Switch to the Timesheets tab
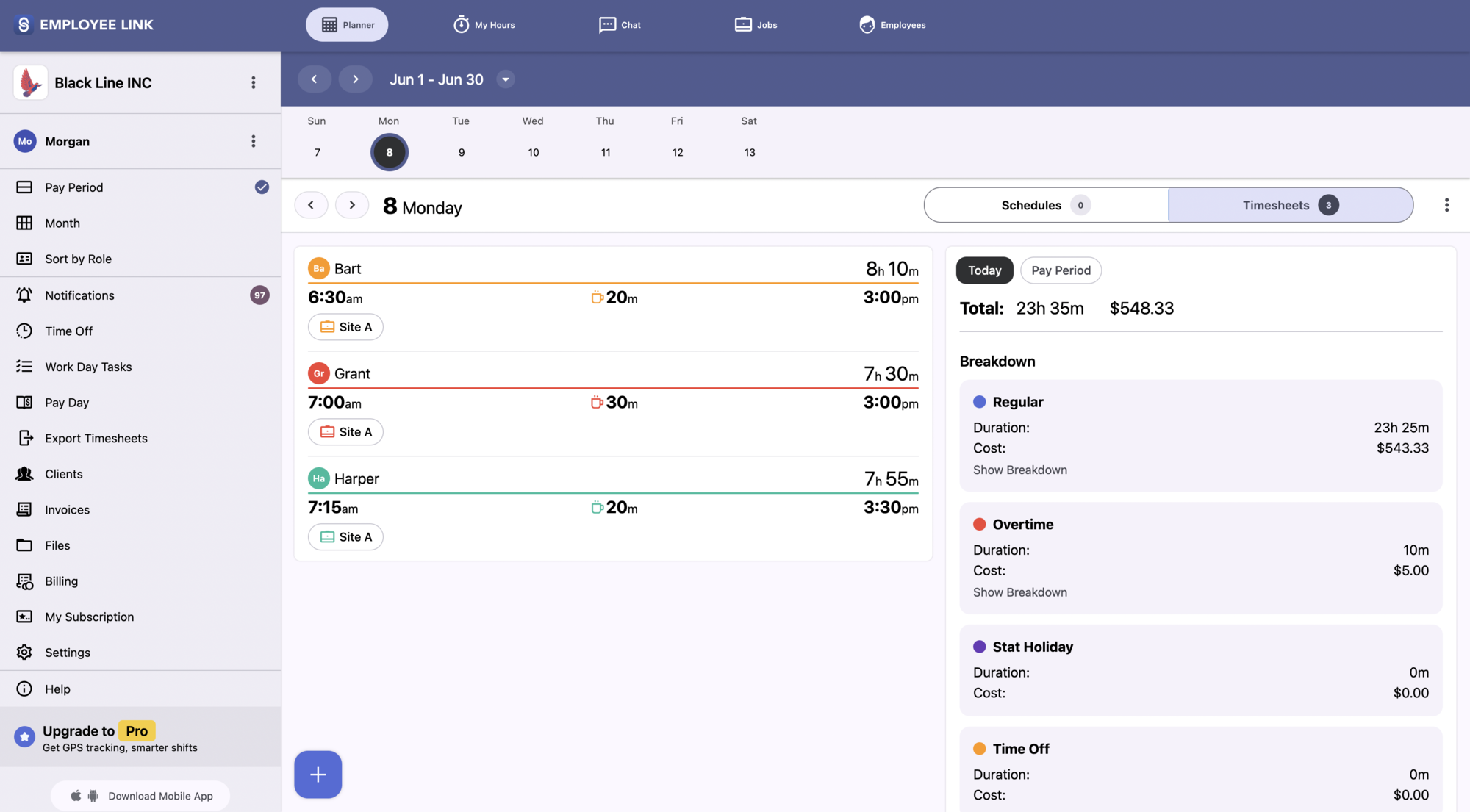This screenshot has width=1470, height=812. click(x=1291, y=205)
